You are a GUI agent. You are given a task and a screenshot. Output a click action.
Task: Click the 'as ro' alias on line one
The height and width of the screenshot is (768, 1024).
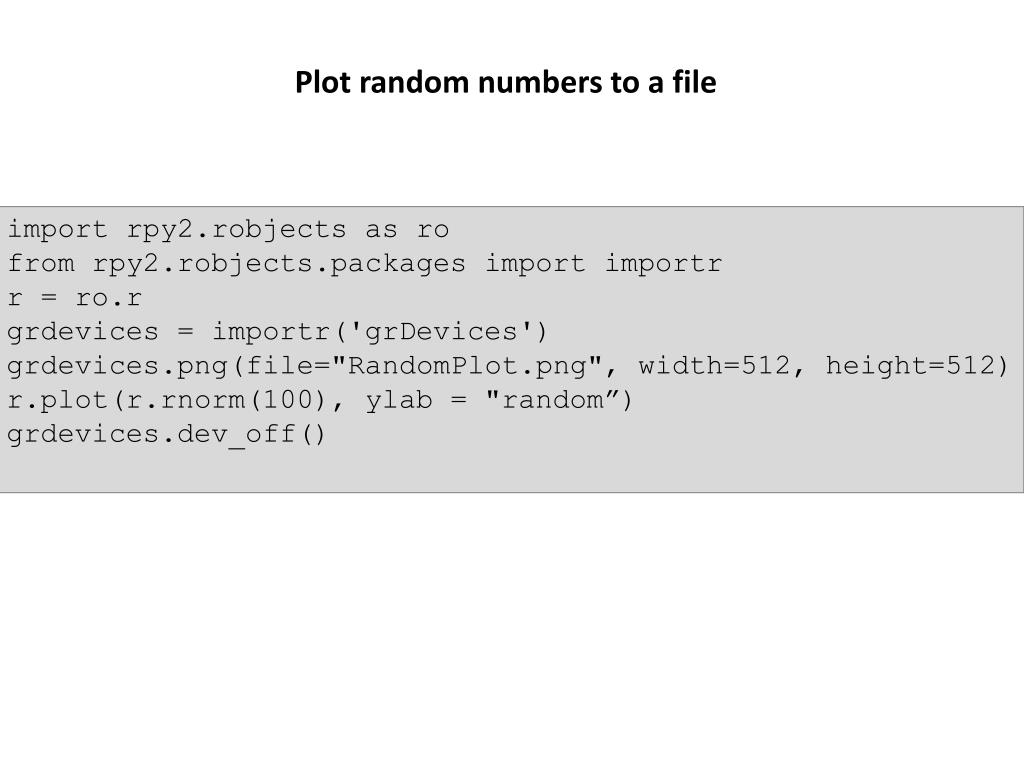point(406,230)
